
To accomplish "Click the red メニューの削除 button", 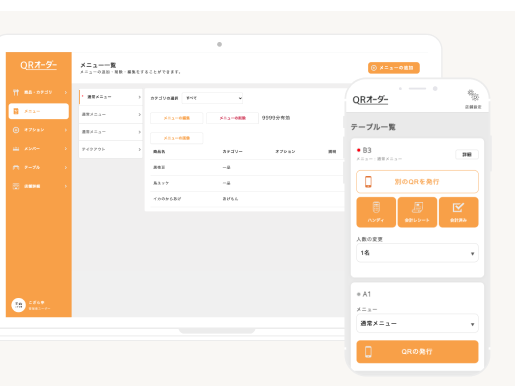I will click(232, 118).
